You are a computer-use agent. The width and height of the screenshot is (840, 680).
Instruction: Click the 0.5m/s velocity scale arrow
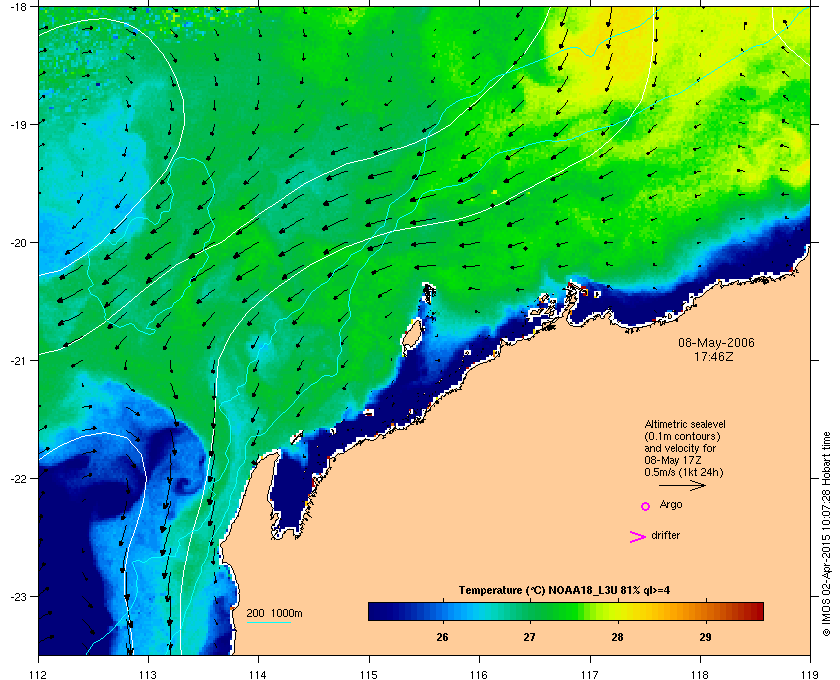click(682, 486)
